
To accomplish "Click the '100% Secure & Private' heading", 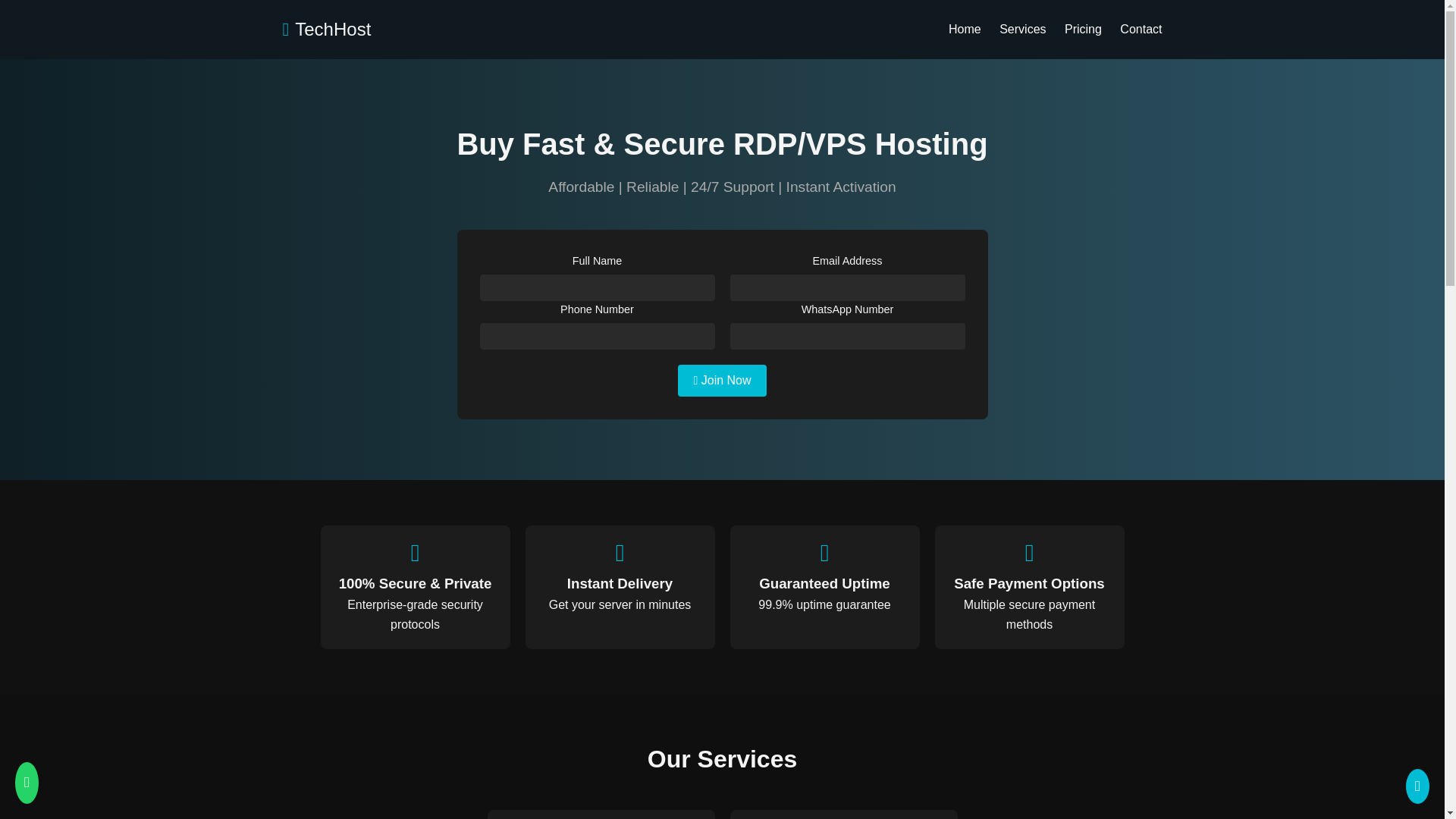I will 415,584.
